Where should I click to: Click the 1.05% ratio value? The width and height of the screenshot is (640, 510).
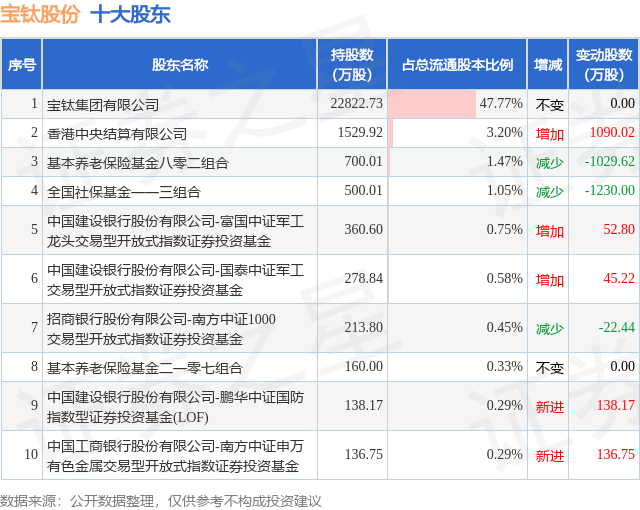click(504, 190)
